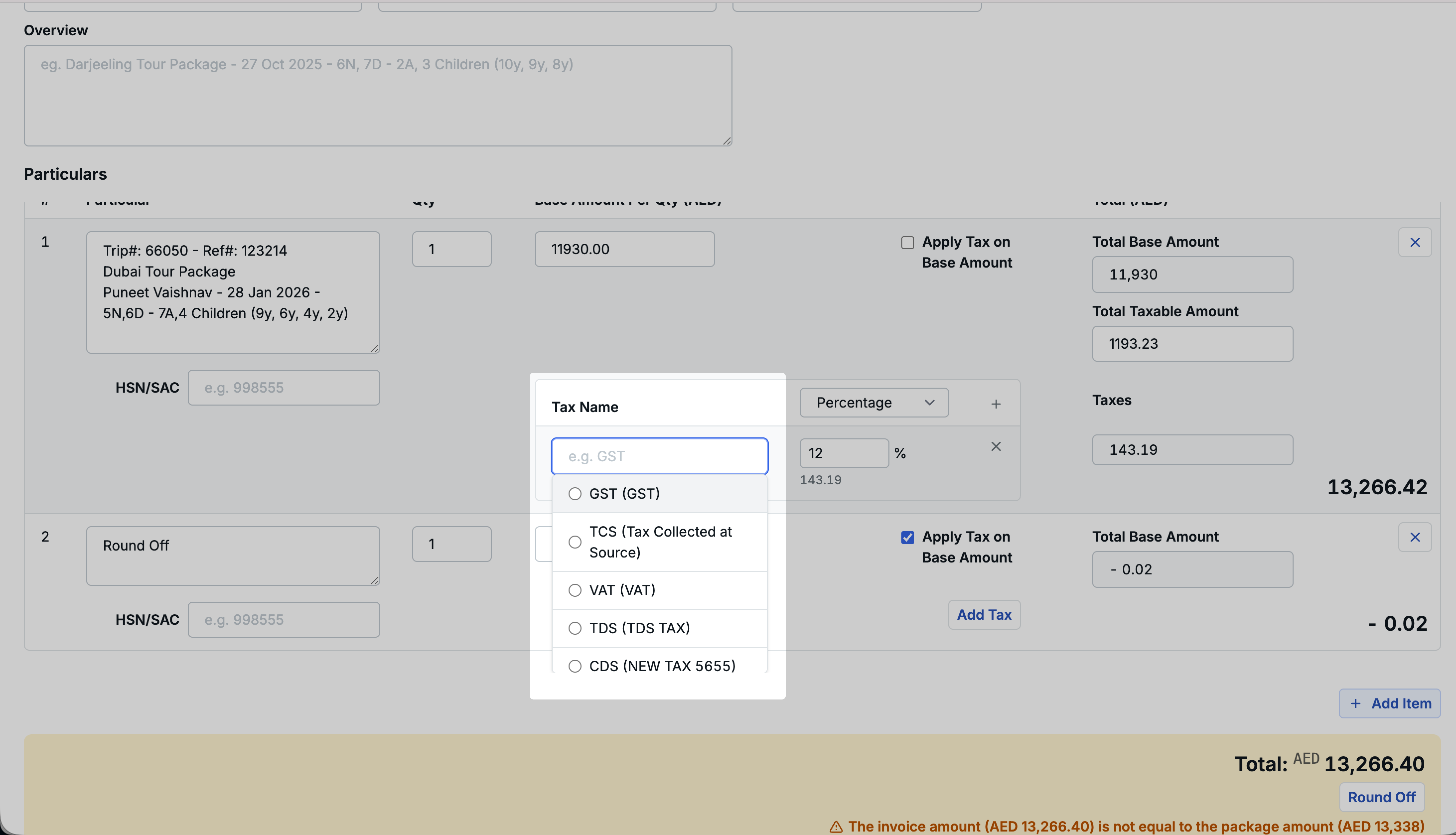Remove the 12% tax entry with the X icon

click(996, 446)
